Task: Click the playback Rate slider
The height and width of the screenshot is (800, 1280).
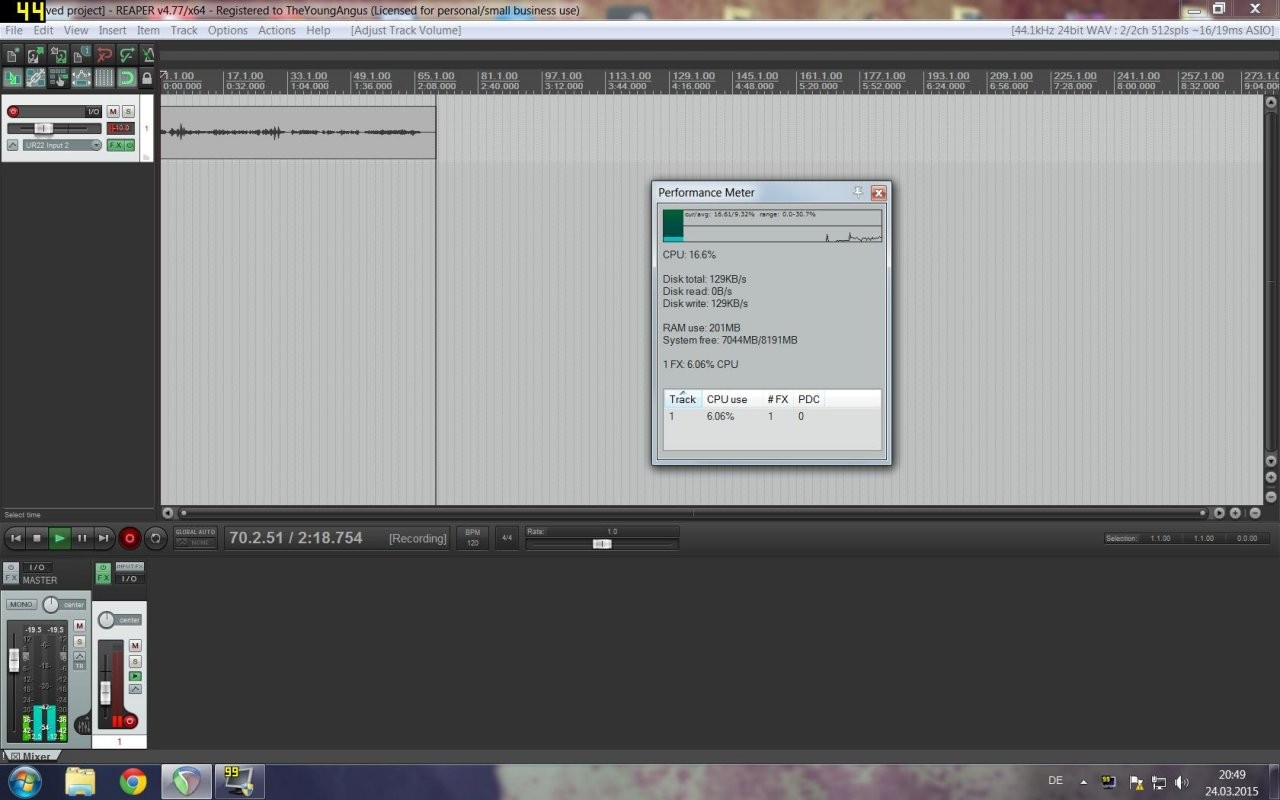Action: pyautogui.click(x=602, y=543)
